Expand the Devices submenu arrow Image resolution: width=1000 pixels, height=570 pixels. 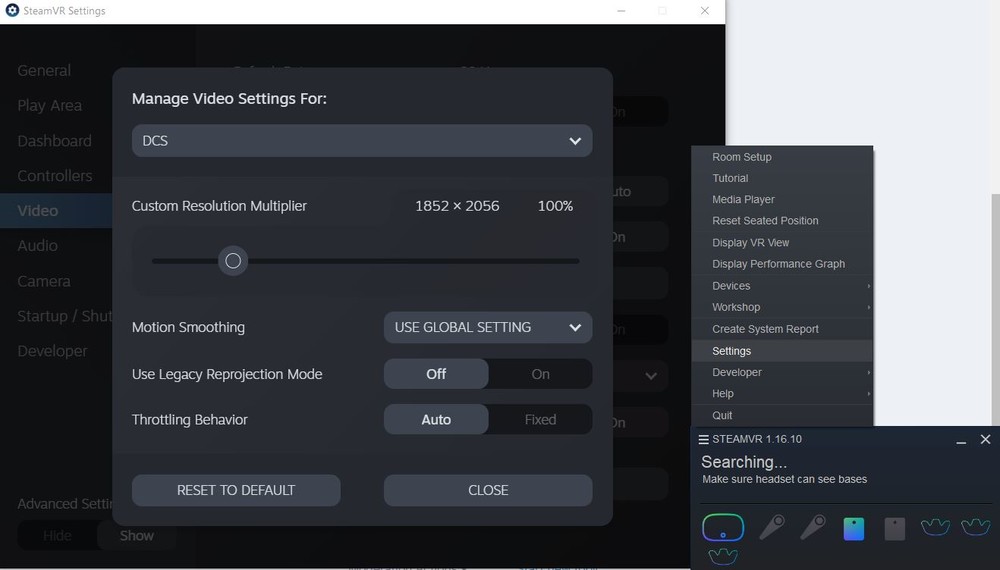869,286
